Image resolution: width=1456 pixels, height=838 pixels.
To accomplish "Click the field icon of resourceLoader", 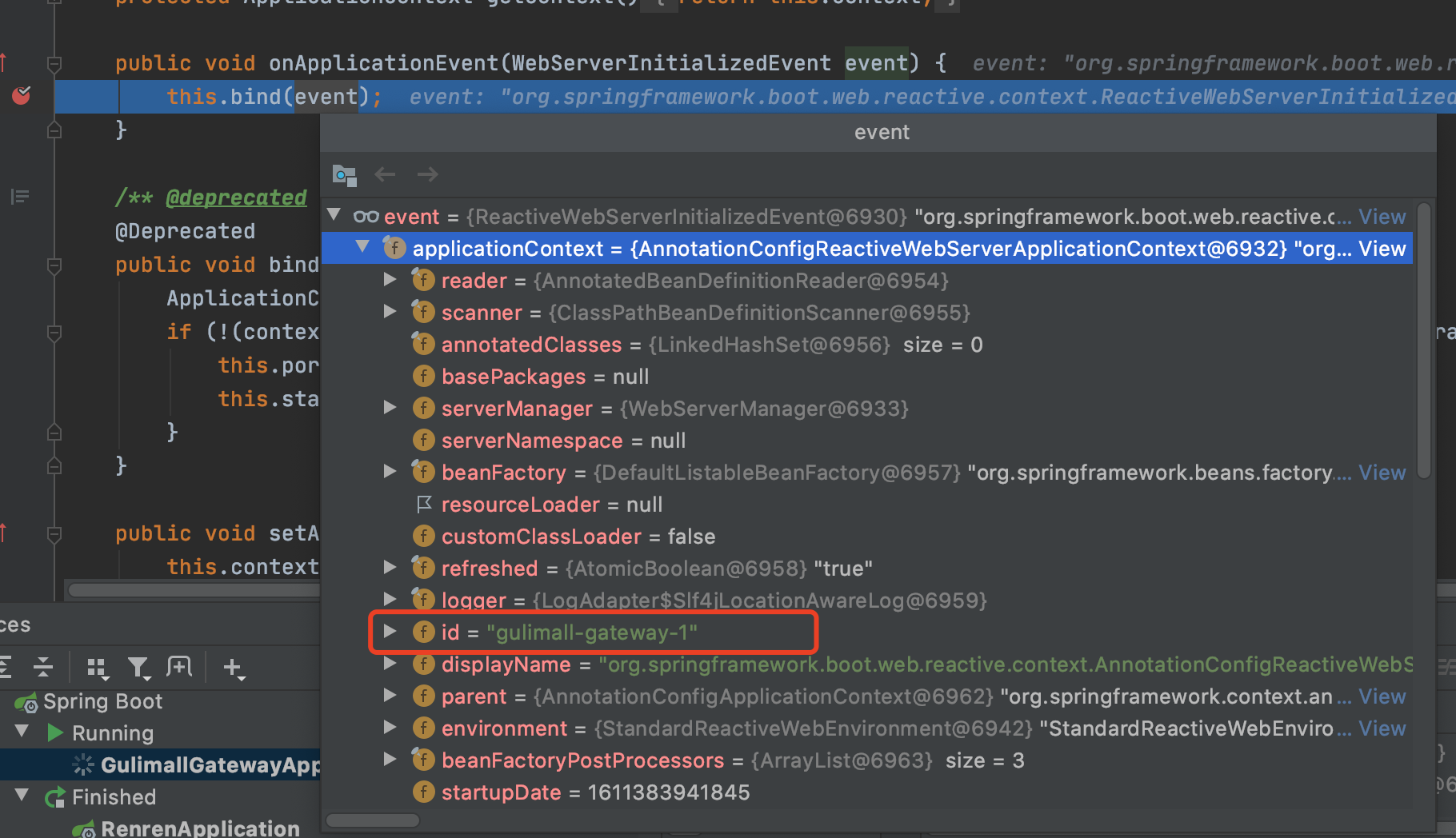I will 424,505.
